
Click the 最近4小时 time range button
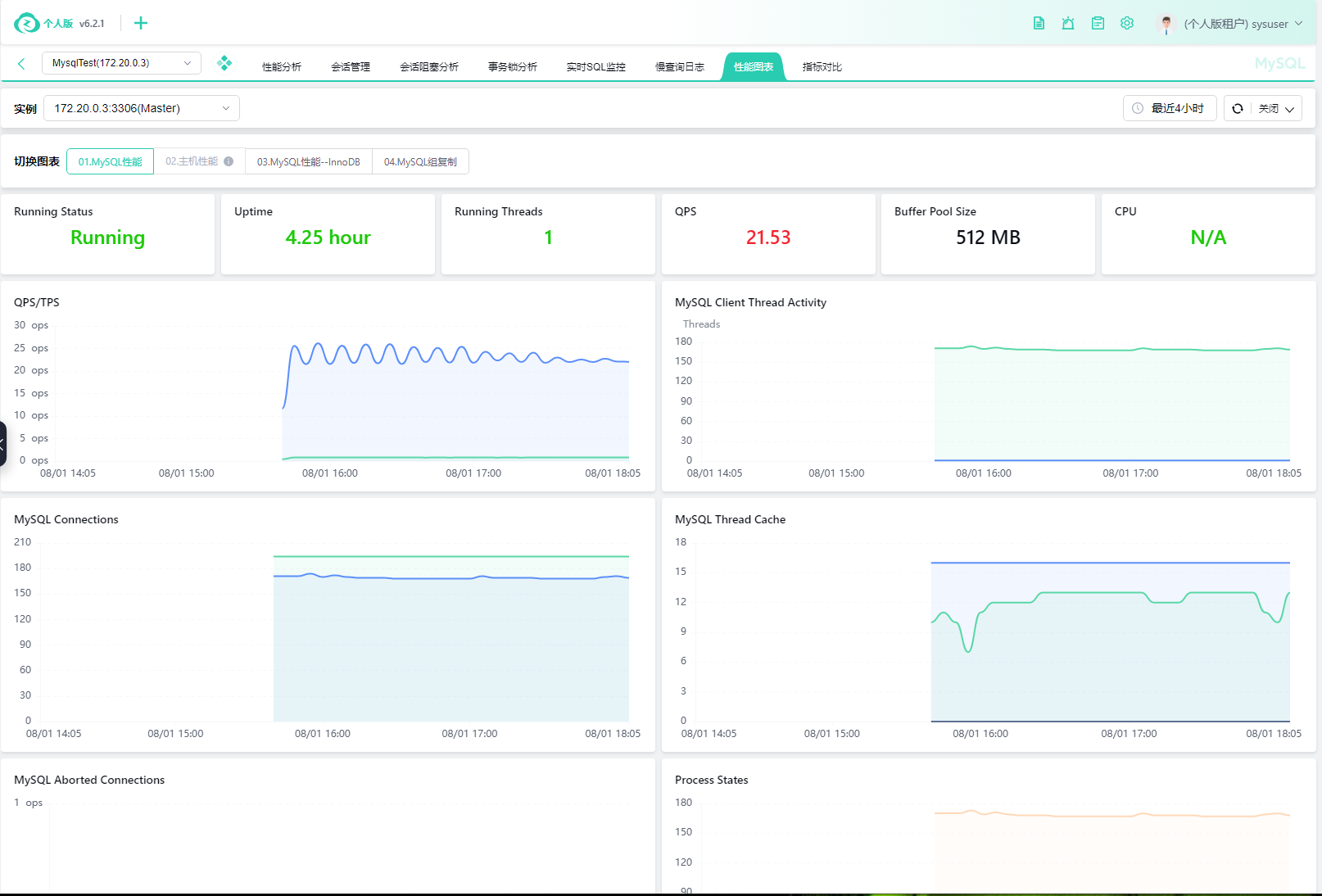(1170, 108)
